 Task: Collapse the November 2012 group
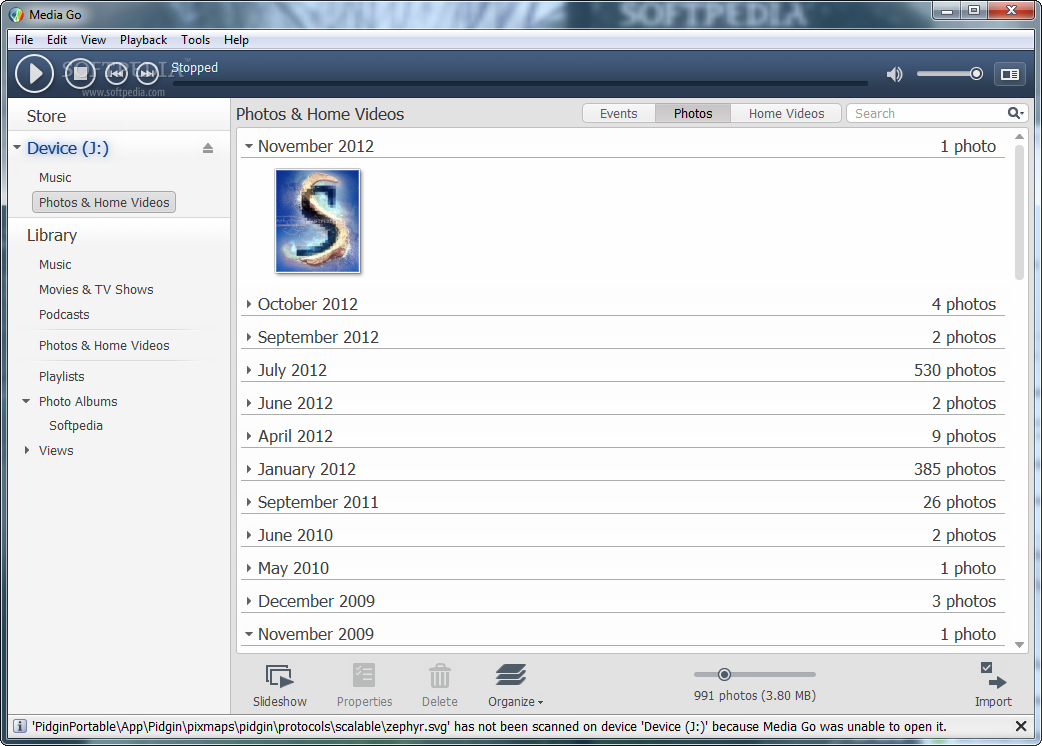(249, 146)
